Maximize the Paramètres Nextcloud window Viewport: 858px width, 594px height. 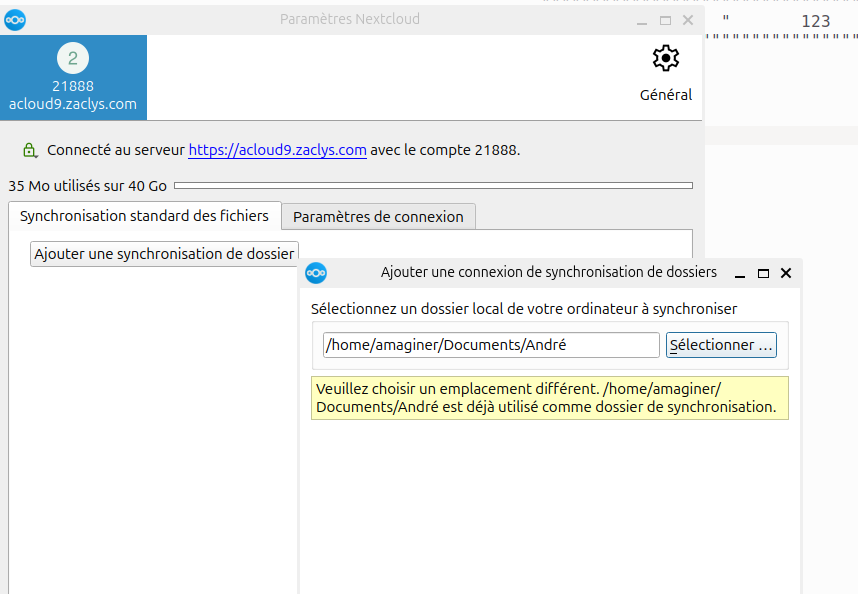click(x=665, y=20)
